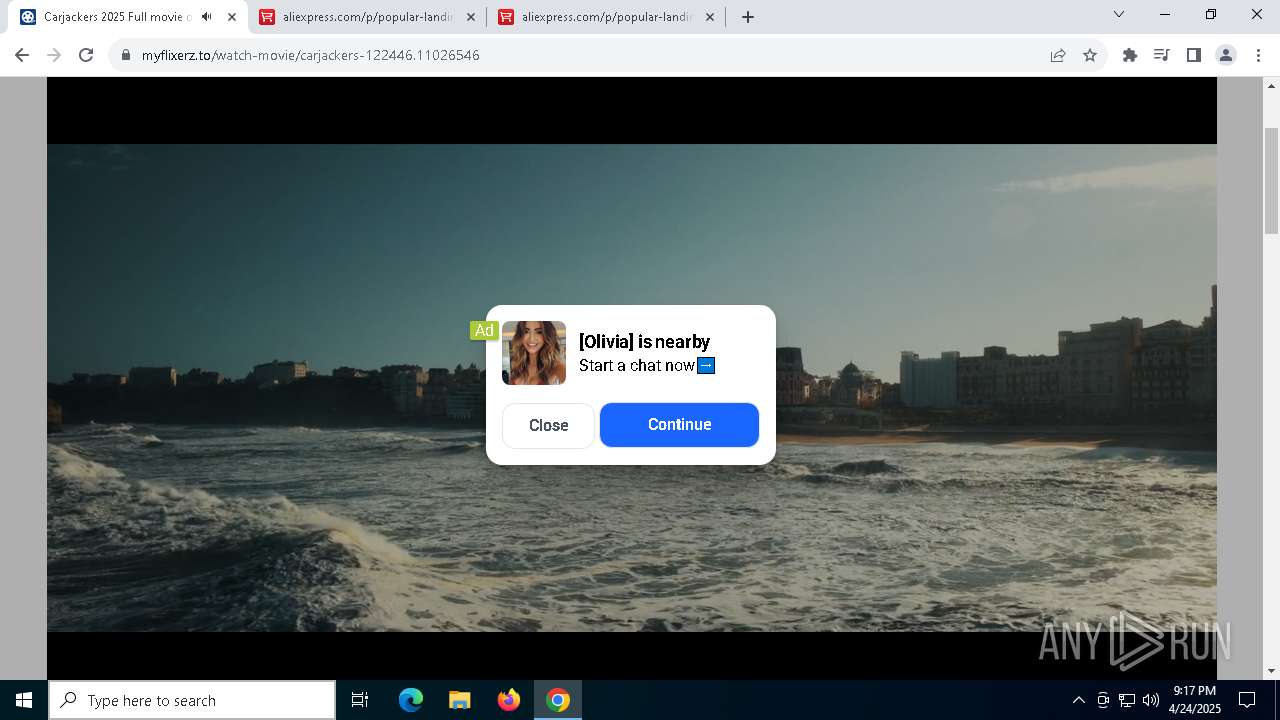The height and width of the screenshot is (720, 1280).
Task: Close the second aliexpress tab
Action: [710, 17]
